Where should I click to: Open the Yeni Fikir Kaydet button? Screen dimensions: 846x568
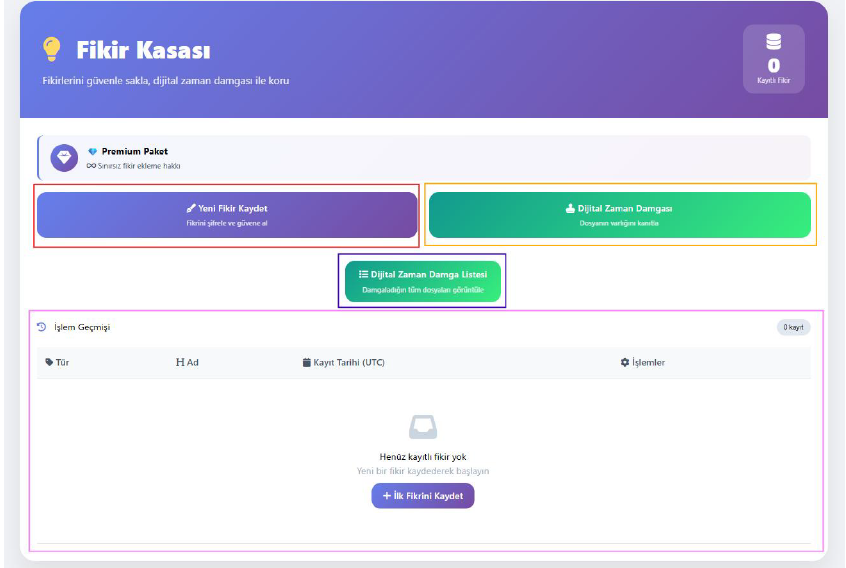(227, 215)
